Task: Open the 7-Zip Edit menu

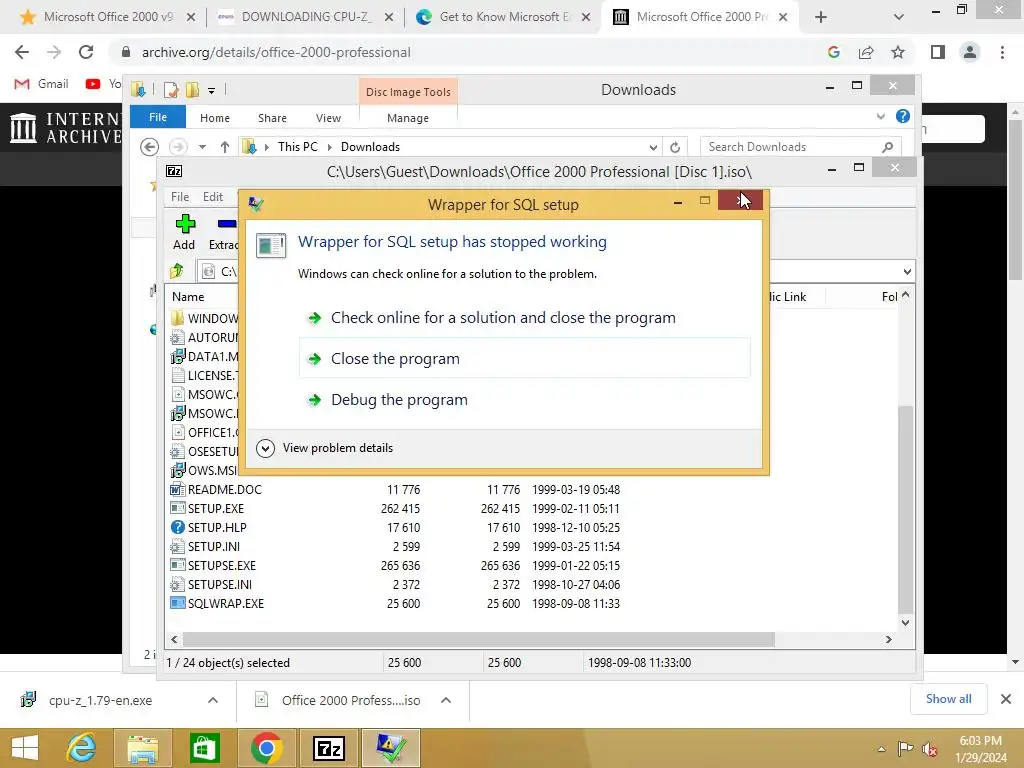Action: [x=212, y=197]
